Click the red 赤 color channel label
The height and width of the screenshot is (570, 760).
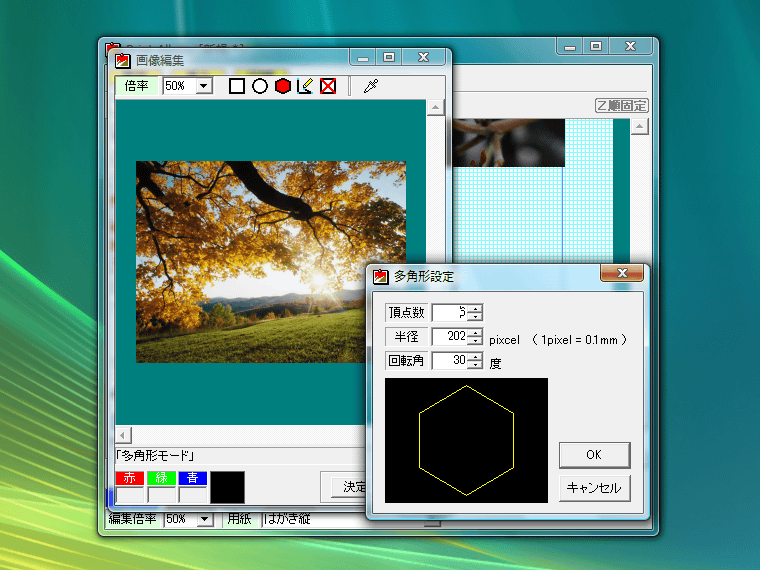129,478
